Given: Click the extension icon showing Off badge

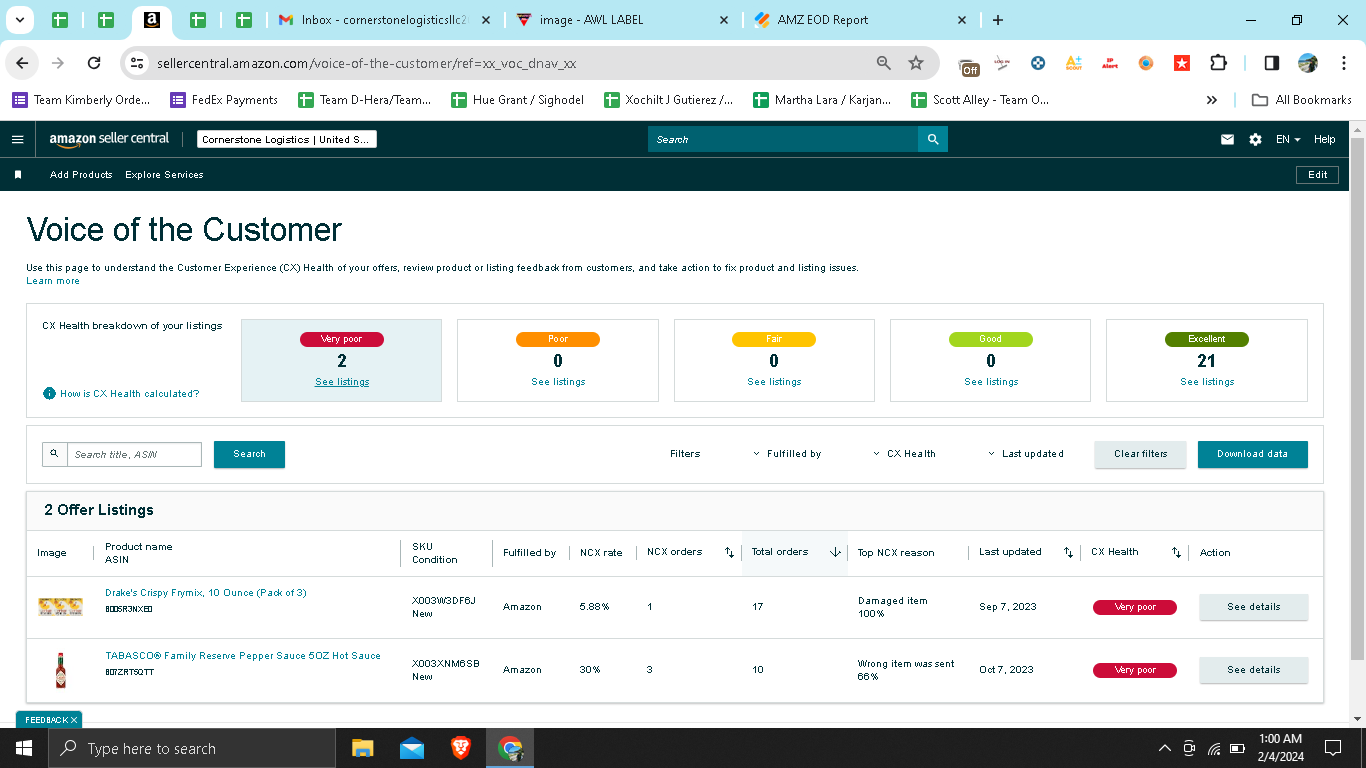Looking at the screenshot, I should [969, 65].
